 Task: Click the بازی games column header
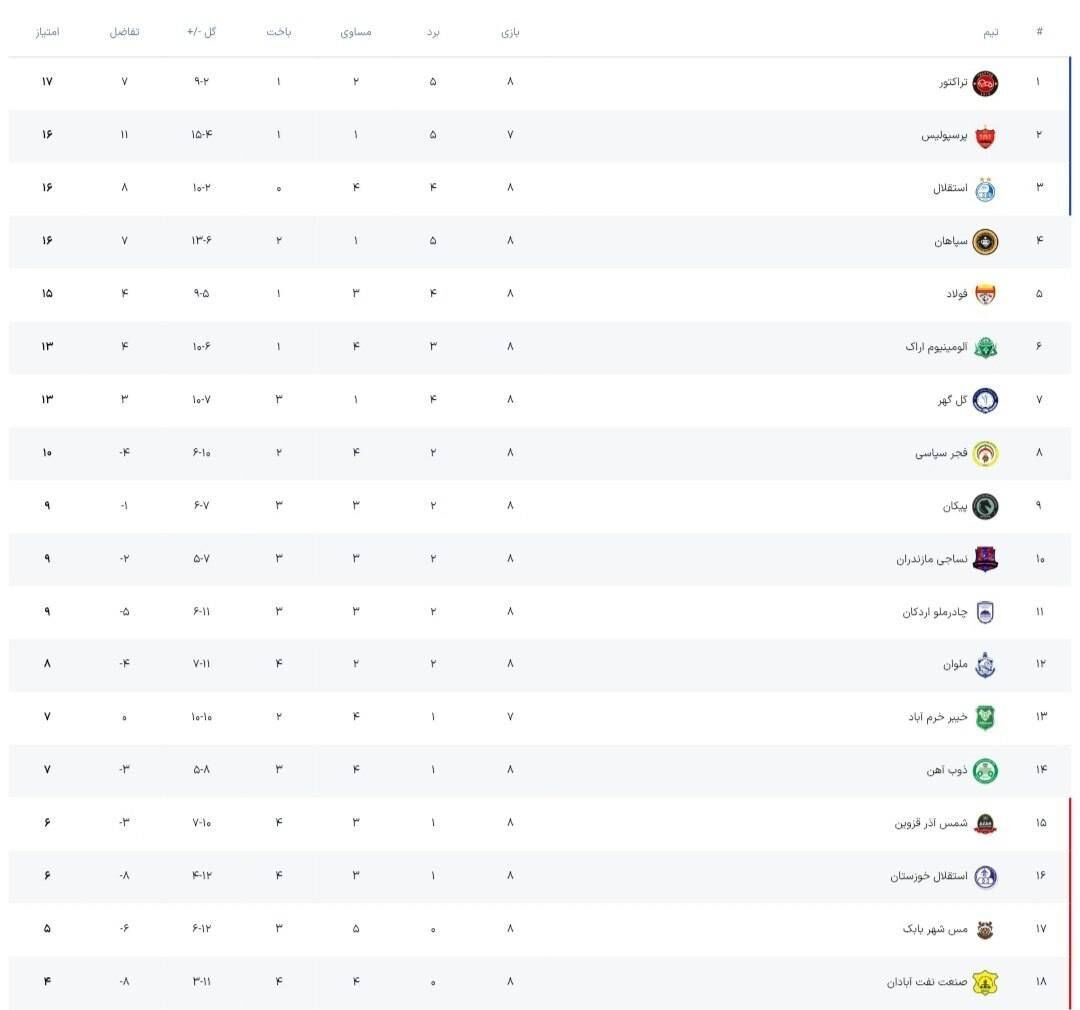coord(510,32)
